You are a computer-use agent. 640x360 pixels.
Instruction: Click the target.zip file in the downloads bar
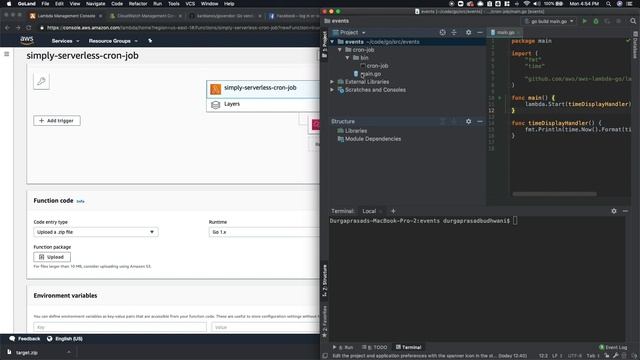point(27,352)
